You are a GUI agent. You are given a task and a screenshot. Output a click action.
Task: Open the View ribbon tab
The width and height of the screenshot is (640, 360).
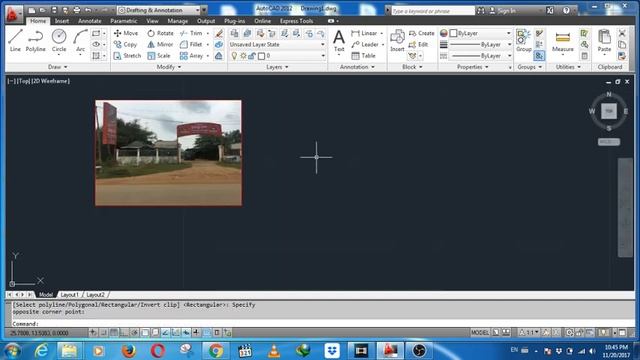tap(152, 21)
